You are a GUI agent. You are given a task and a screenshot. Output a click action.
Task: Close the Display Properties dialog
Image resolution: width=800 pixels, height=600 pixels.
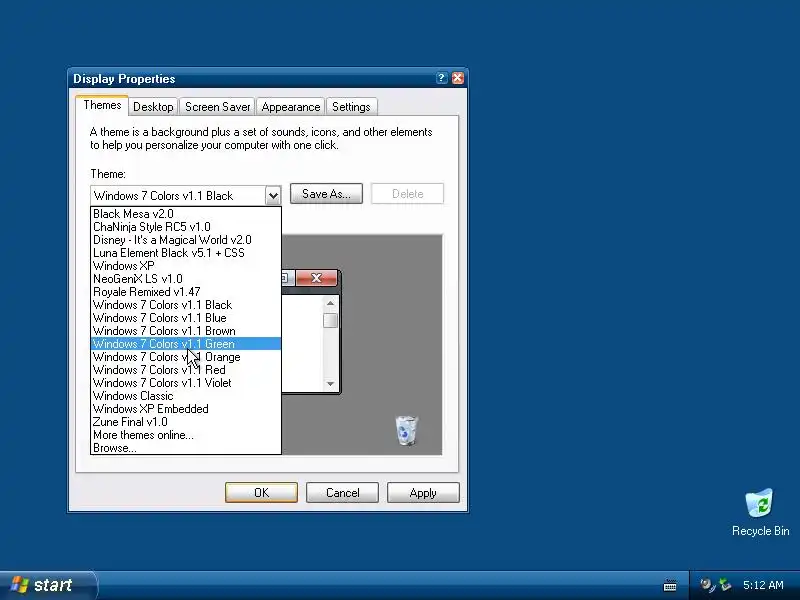(x=458, y=78)
